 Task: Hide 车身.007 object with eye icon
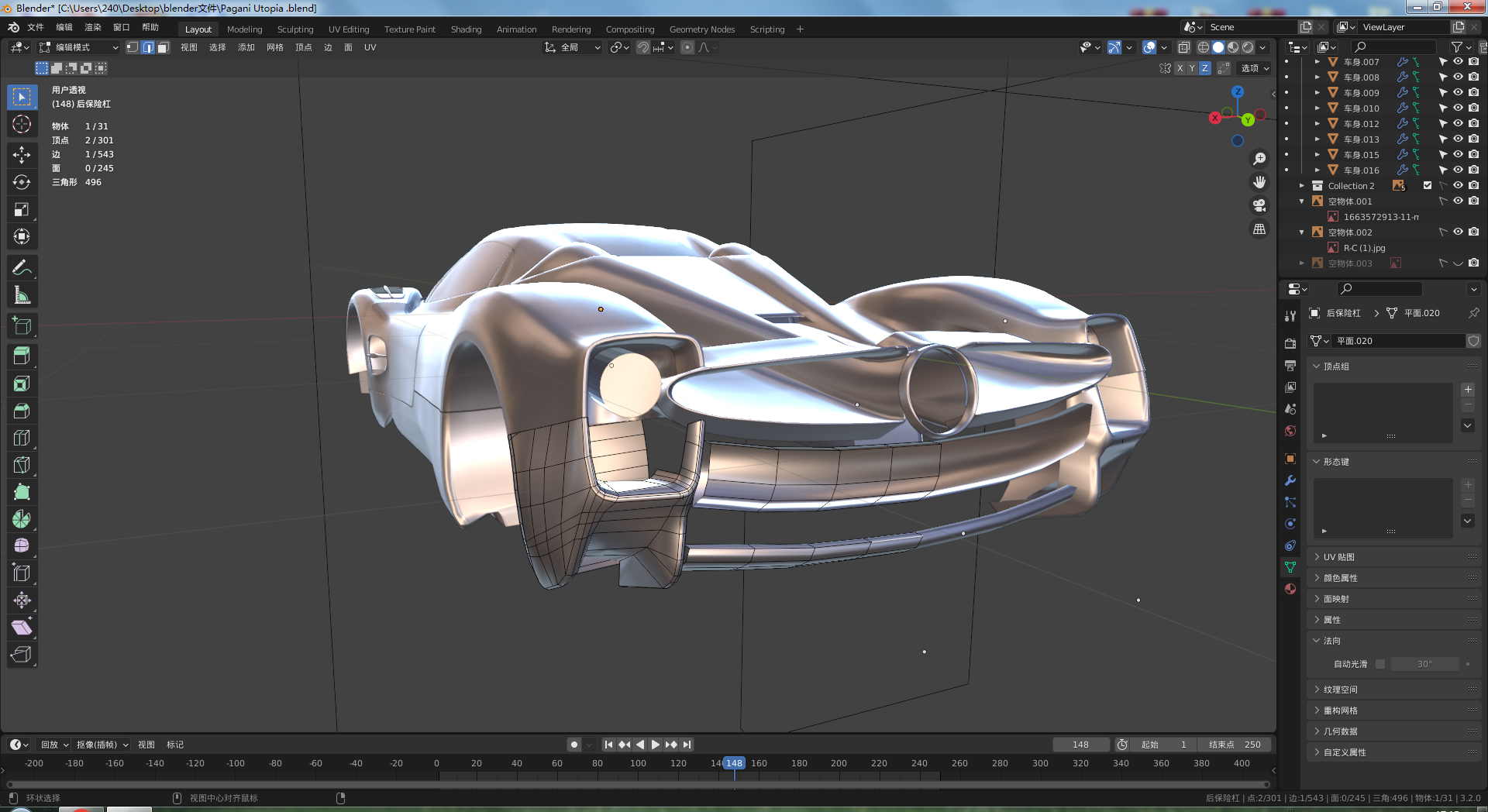pyautogui.click(x=1458, y=62)
